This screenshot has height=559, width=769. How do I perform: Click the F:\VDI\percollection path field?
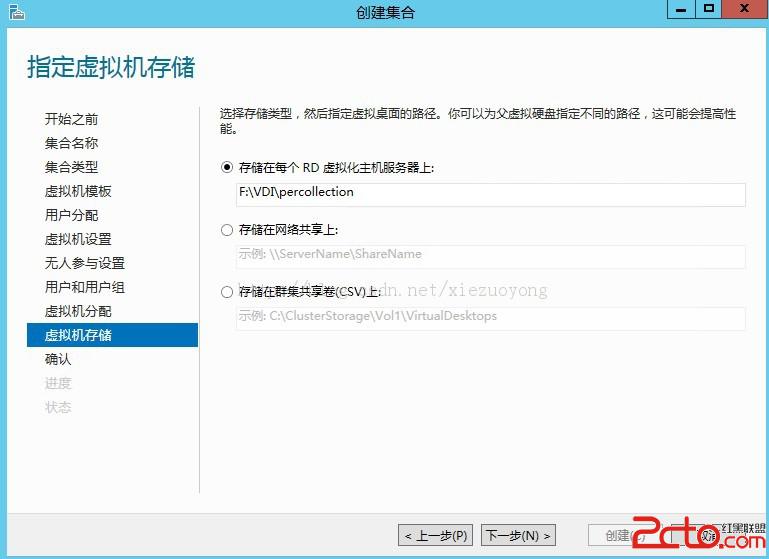490,195
